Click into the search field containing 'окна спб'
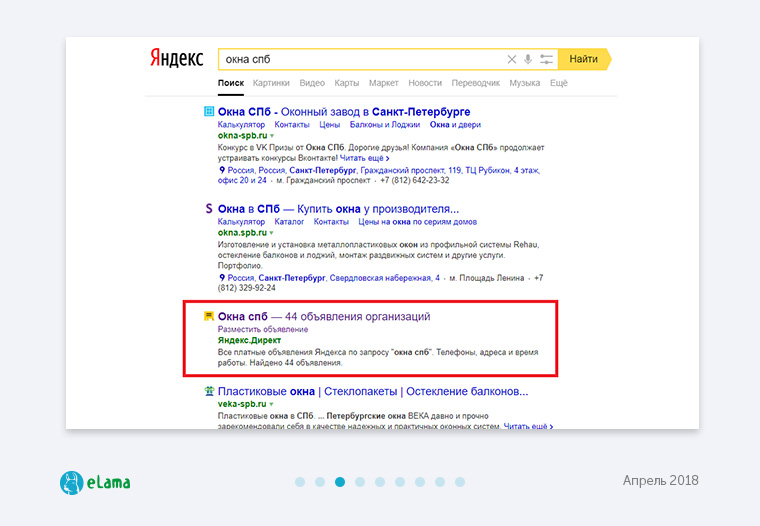The height and width of the screenshot is (526, 760). point(360,60)
